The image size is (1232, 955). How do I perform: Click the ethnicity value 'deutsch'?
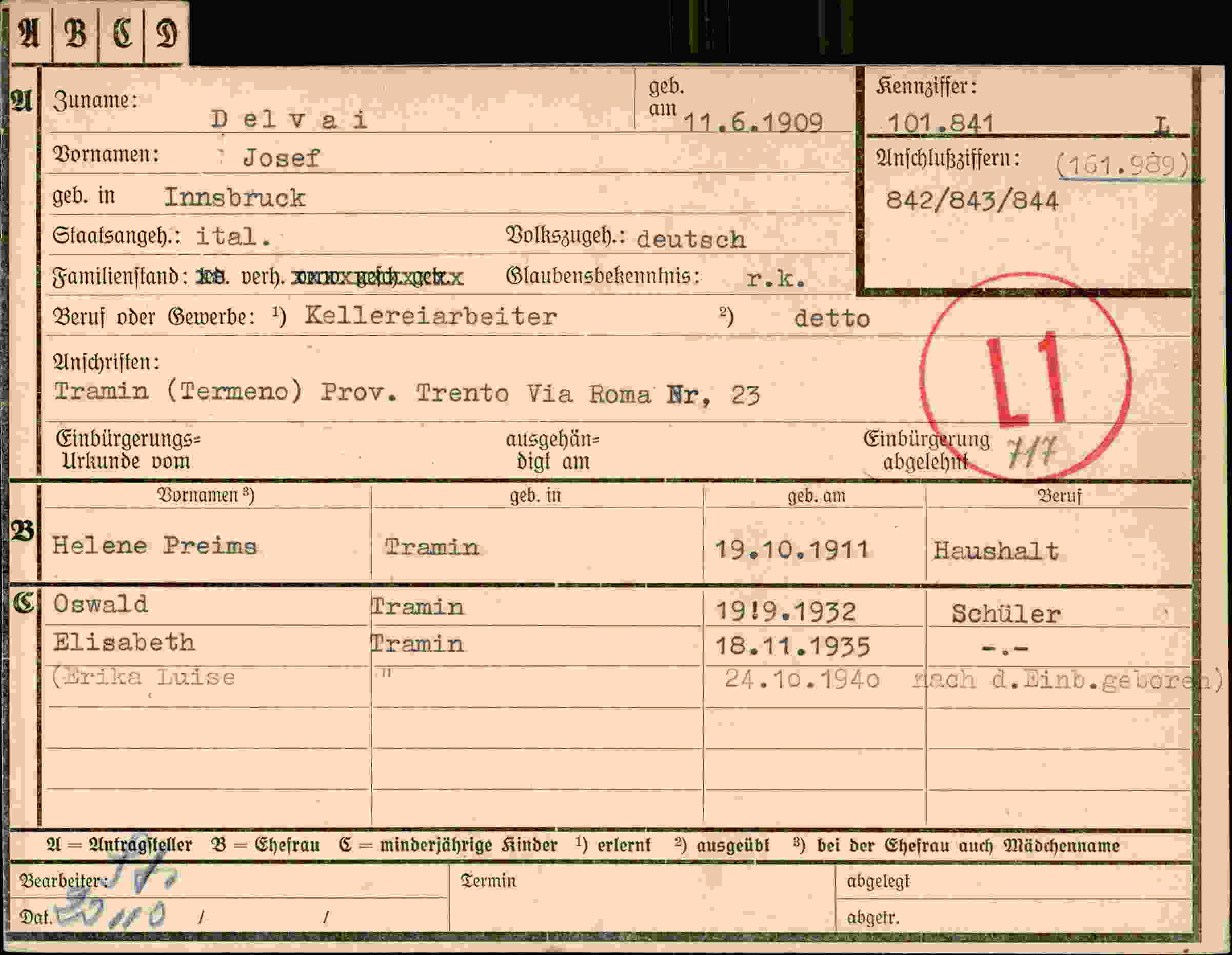[x=691, y=240]
